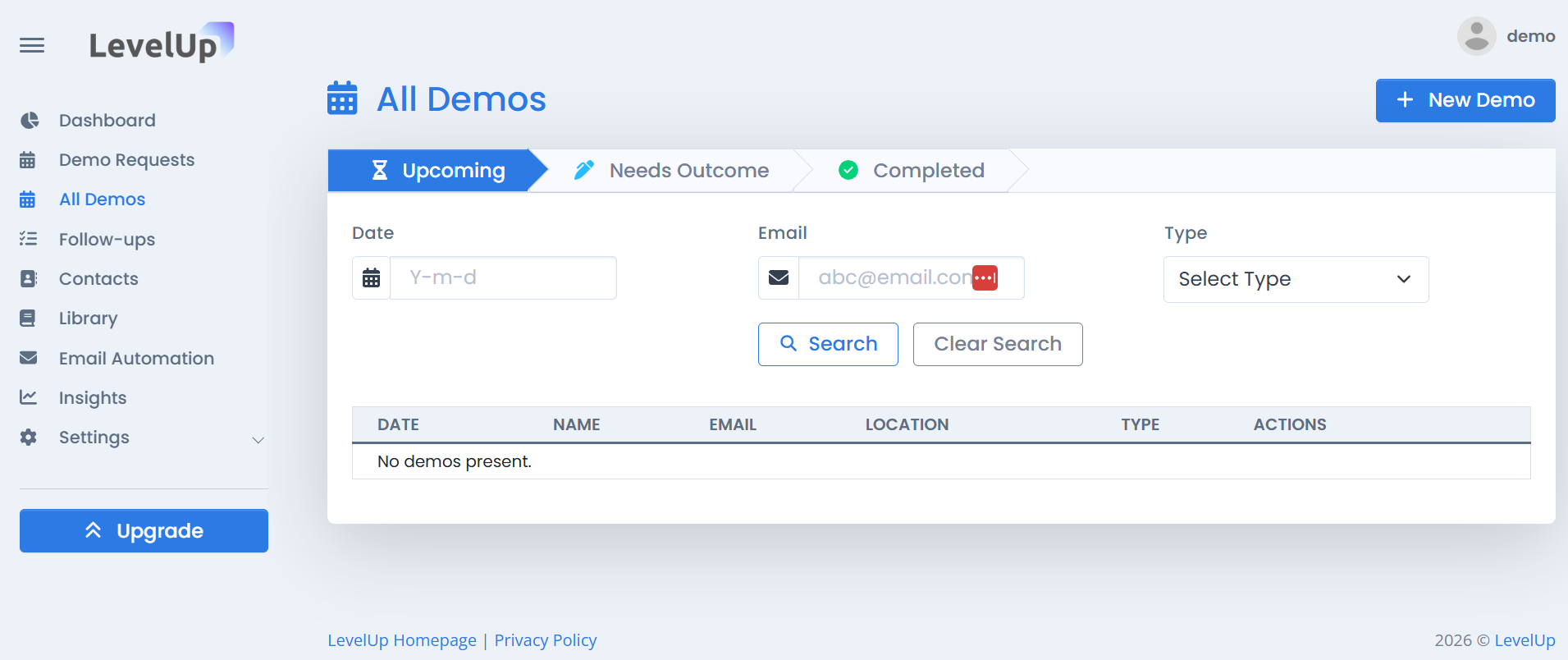The width and height of the screenshot is (1568, 660).
Task: Click the New Demo button
Action: point(1465,100)
